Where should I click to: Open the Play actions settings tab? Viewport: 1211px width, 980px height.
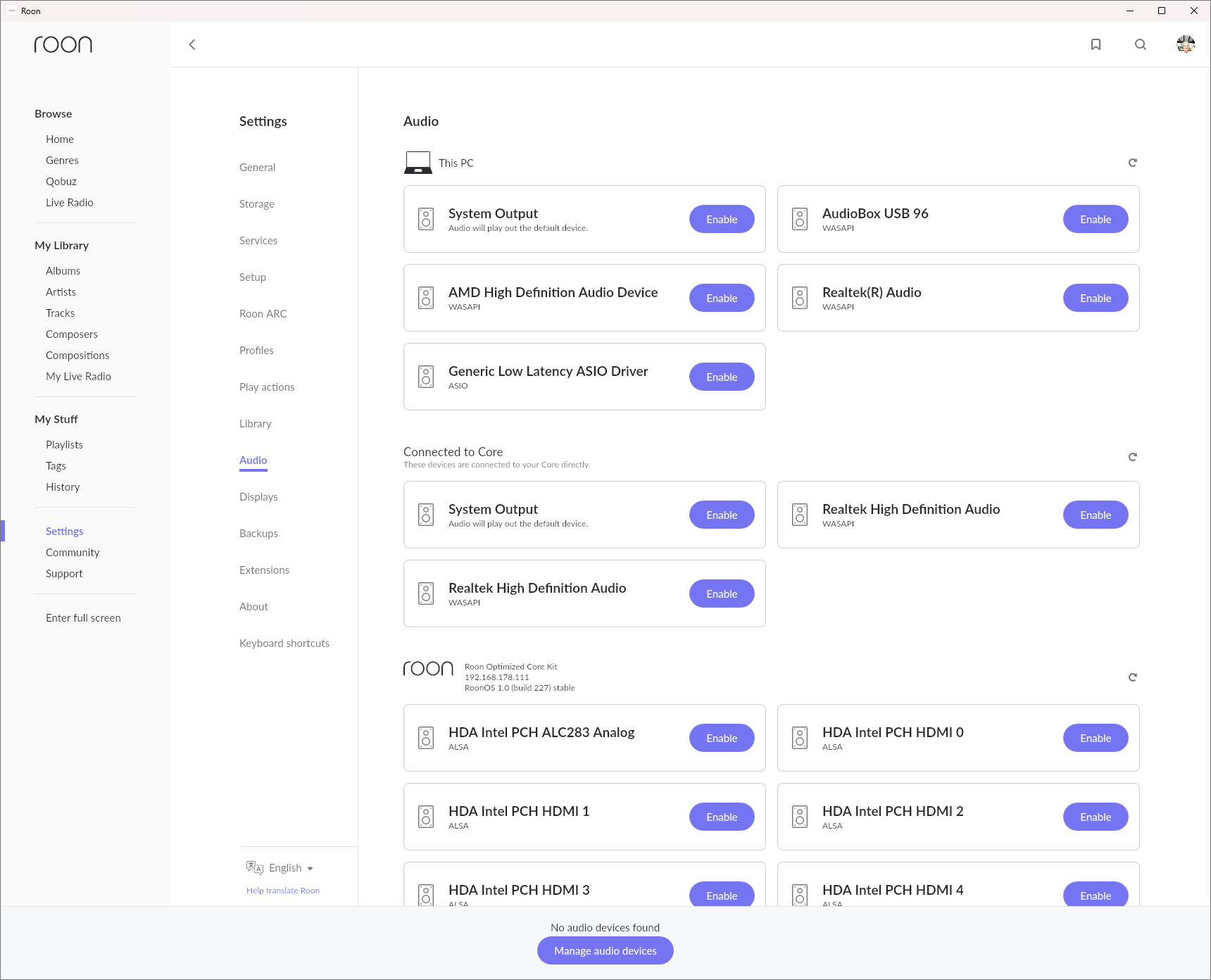267,387
